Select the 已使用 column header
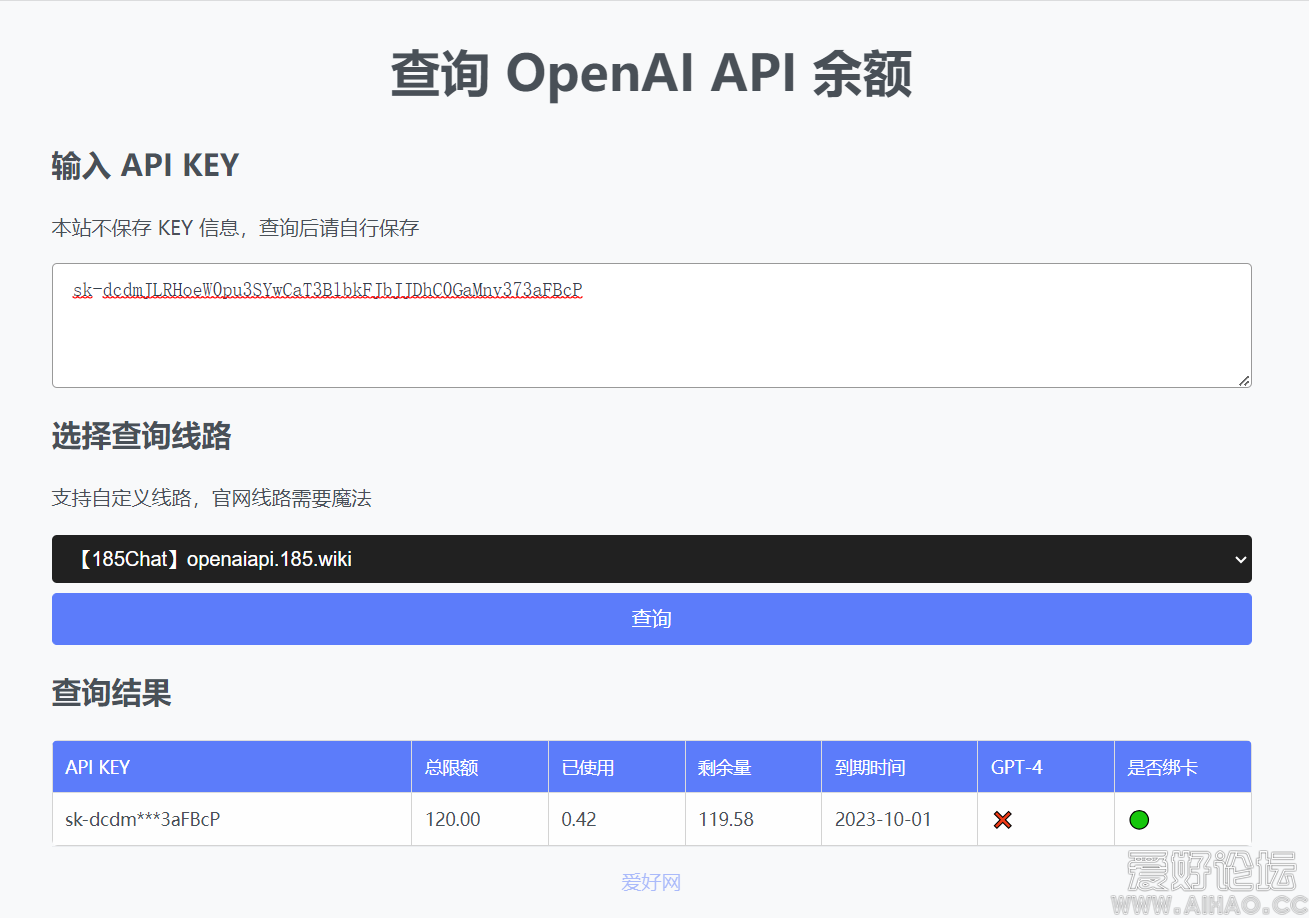Screen dimensions: 1309x918 point(617,767)
